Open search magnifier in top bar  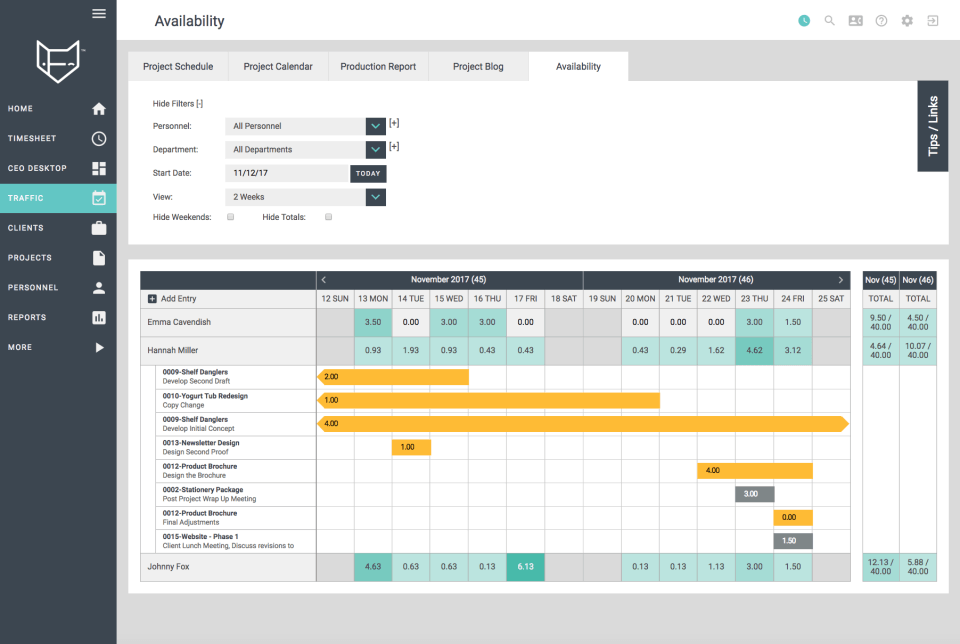pyautogui.click(x=830, y=21)
